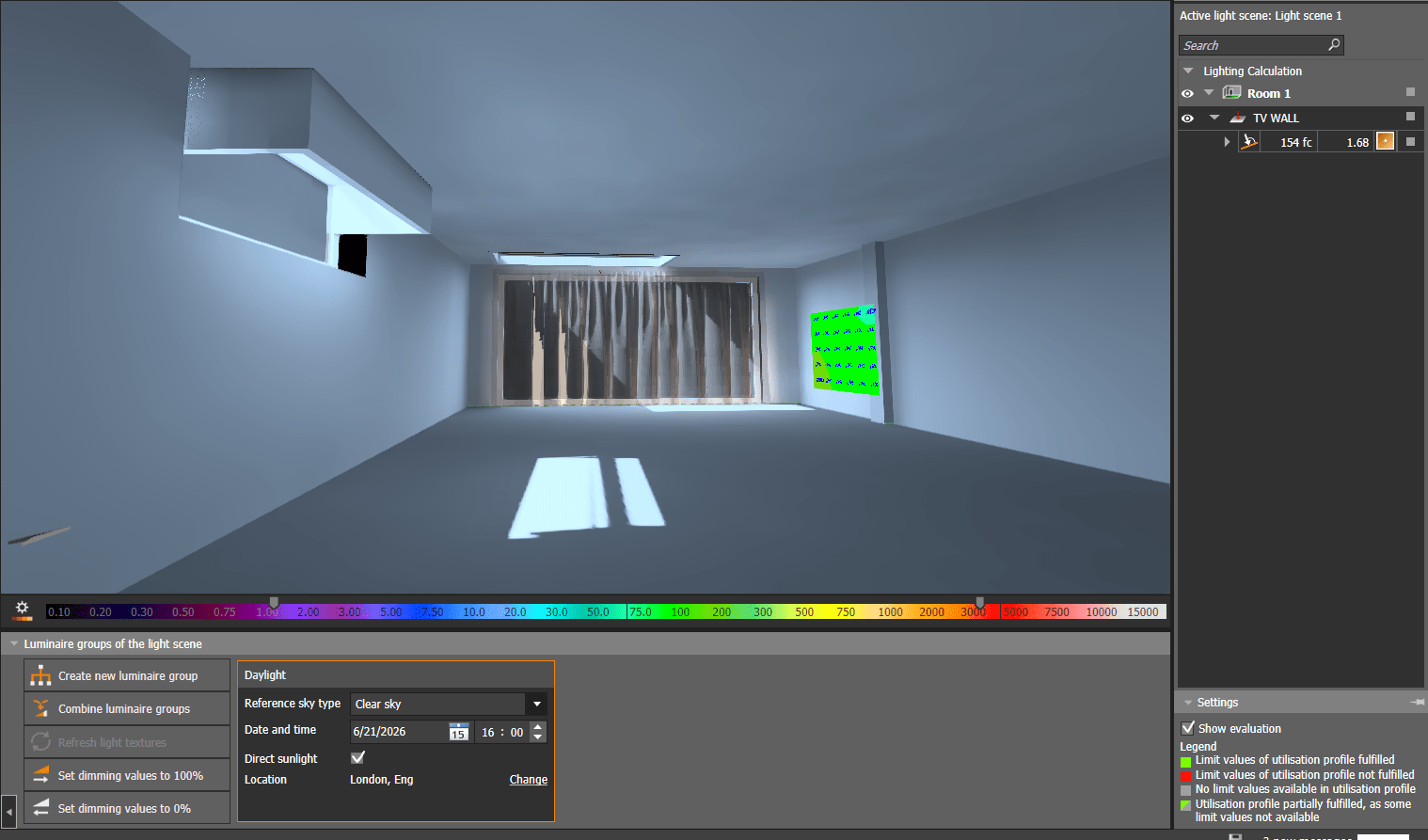Click the search magnifier icon
This screenshot has width=1428, height=840.
click(1333, 45)
